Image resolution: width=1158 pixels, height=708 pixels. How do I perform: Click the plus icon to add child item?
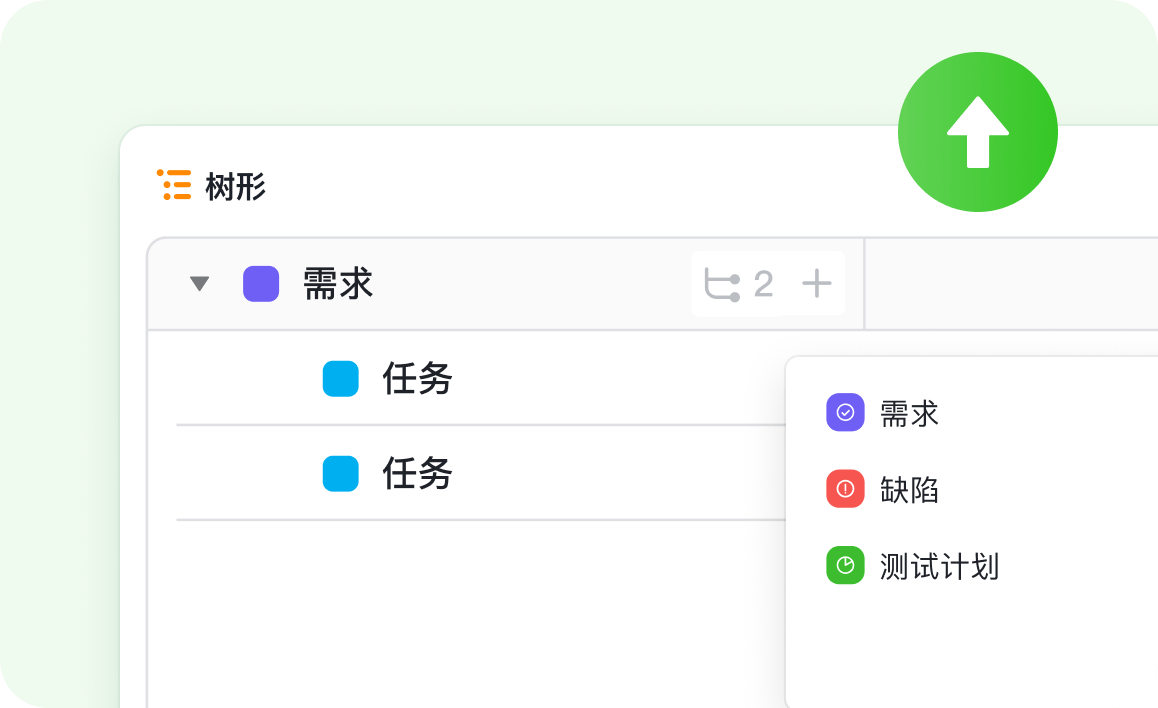pos(817,284)
